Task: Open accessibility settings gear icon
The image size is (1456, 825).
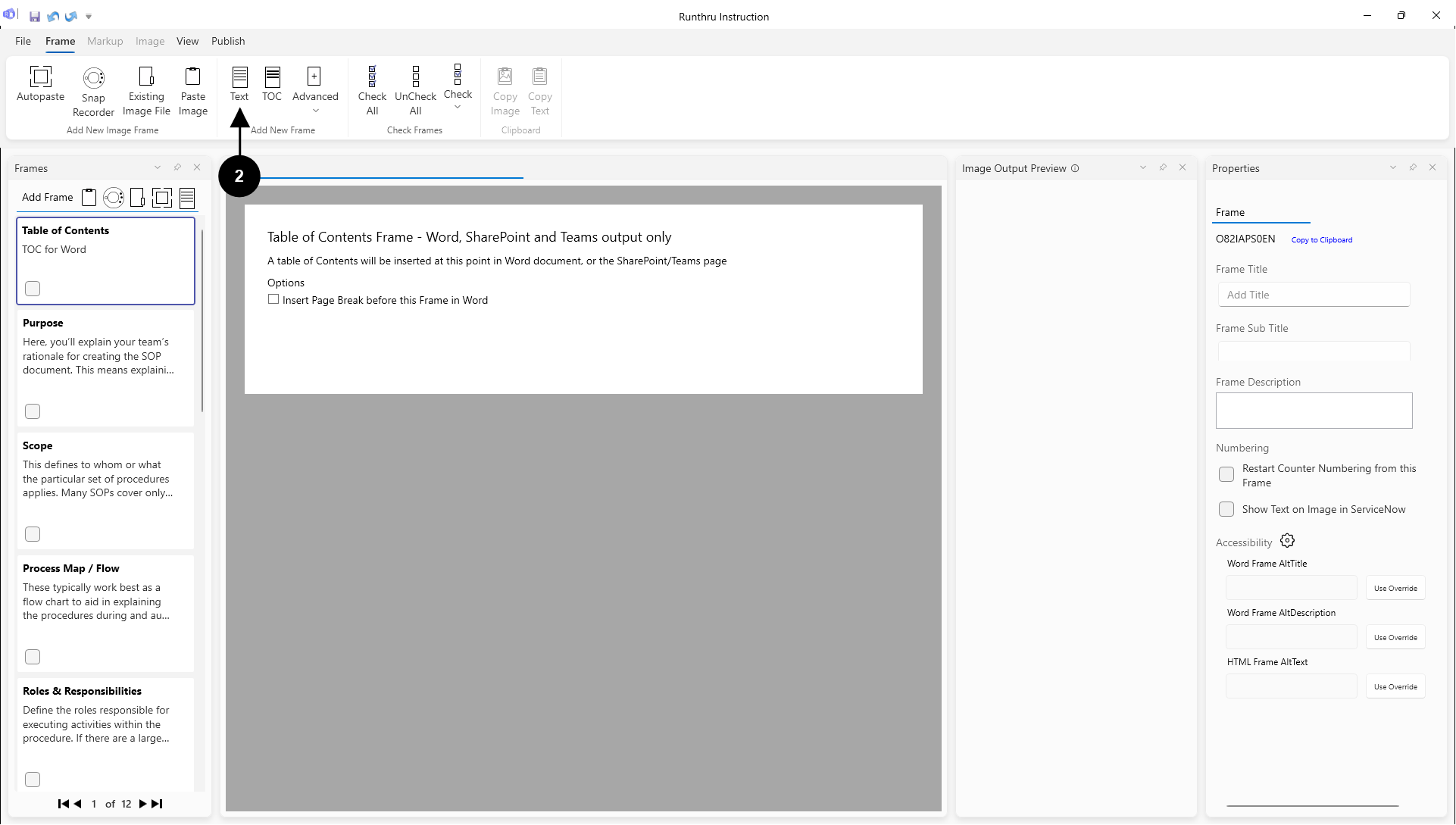Action: 1287,541
